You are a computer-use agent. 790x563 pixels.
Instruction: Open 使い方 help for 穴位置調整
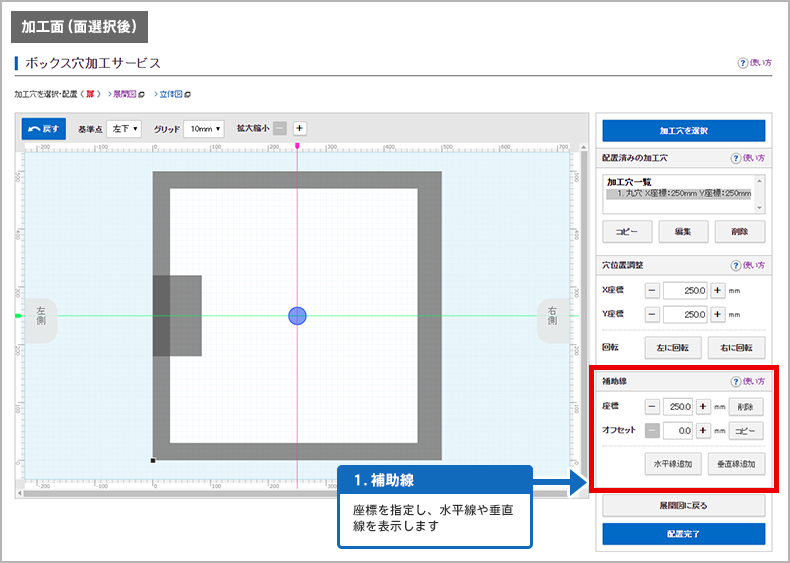coord(747,265)
